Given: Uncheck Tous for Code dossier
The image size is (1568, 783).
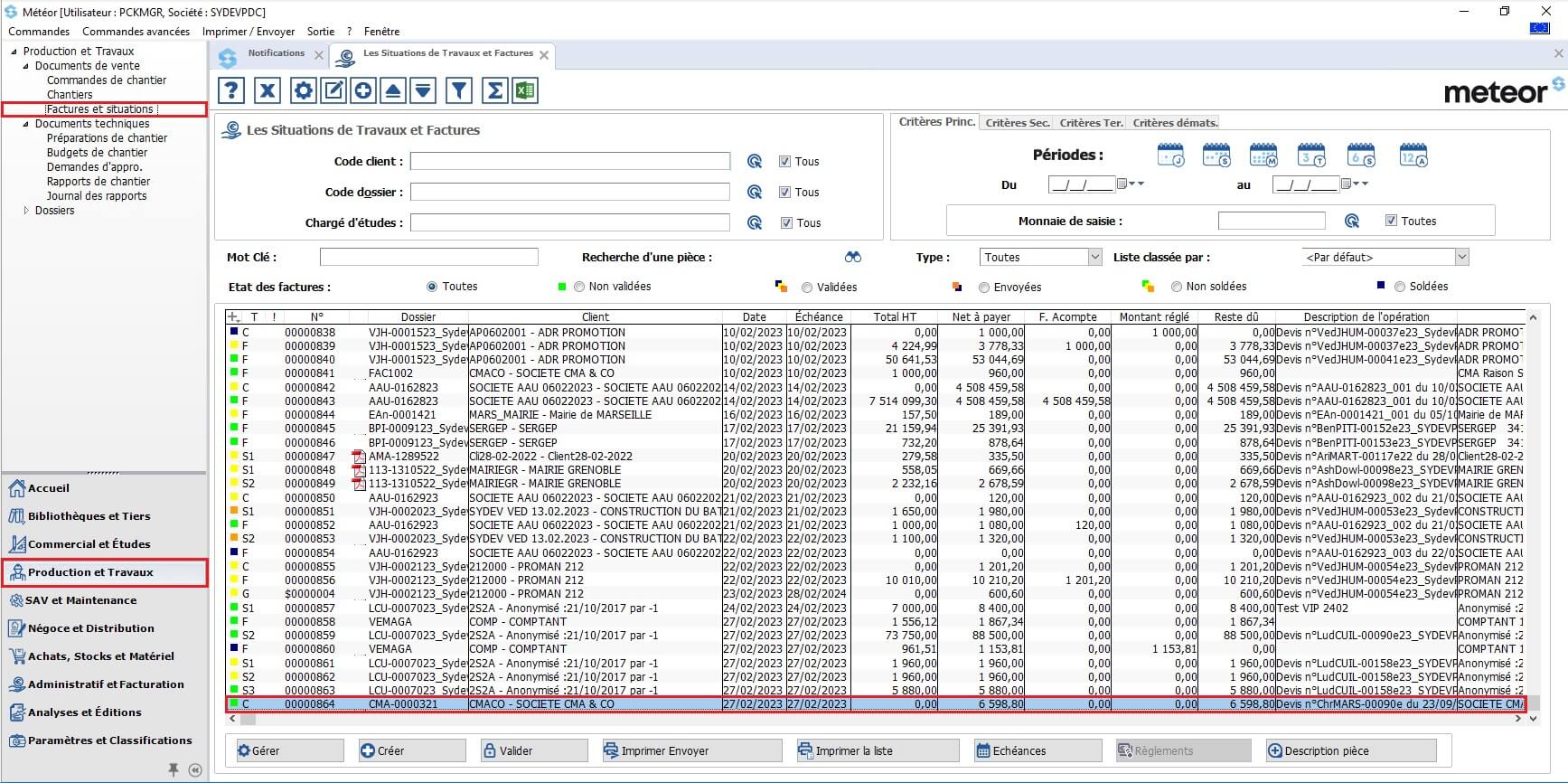Looking at the screenshot, I should [784, 193].
